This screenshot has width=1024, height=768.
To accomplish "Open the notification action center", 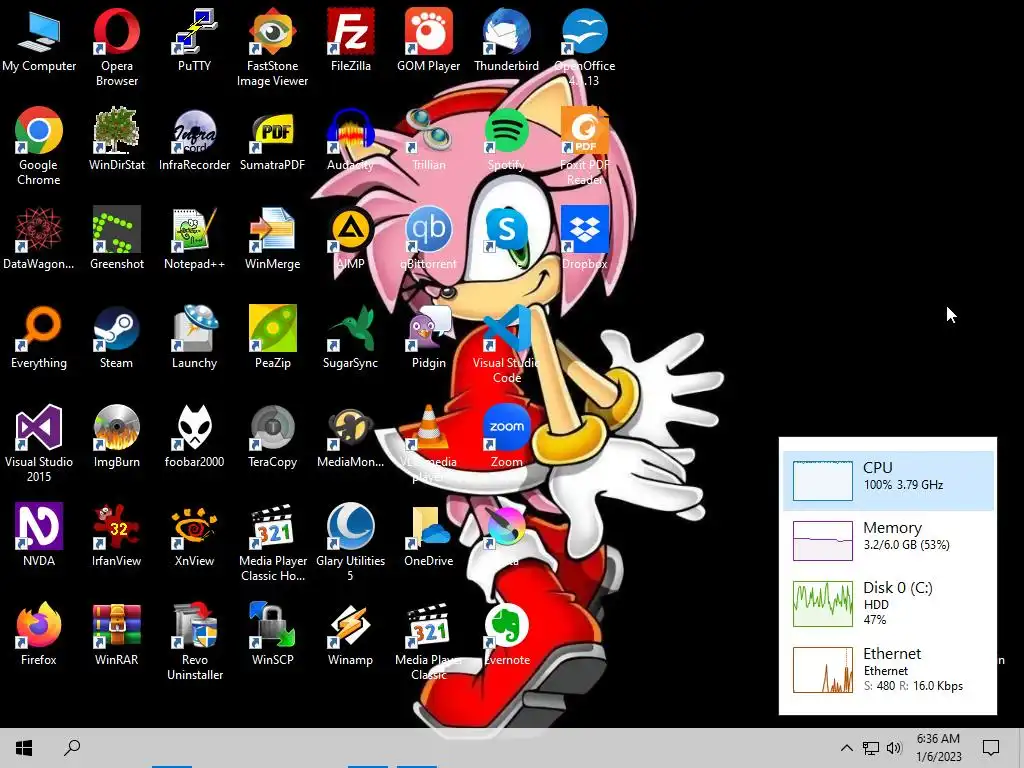I will point(991,748).
